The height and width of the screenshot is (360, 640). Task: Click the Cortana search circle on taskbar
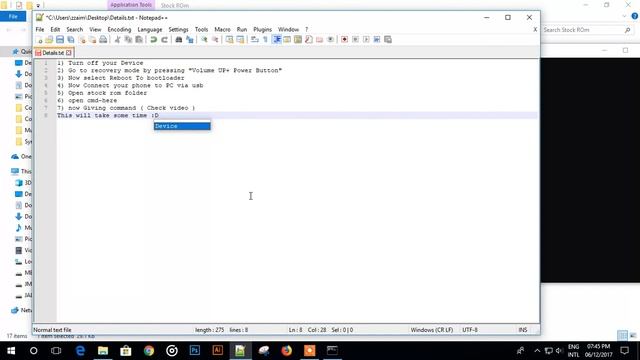33,351
